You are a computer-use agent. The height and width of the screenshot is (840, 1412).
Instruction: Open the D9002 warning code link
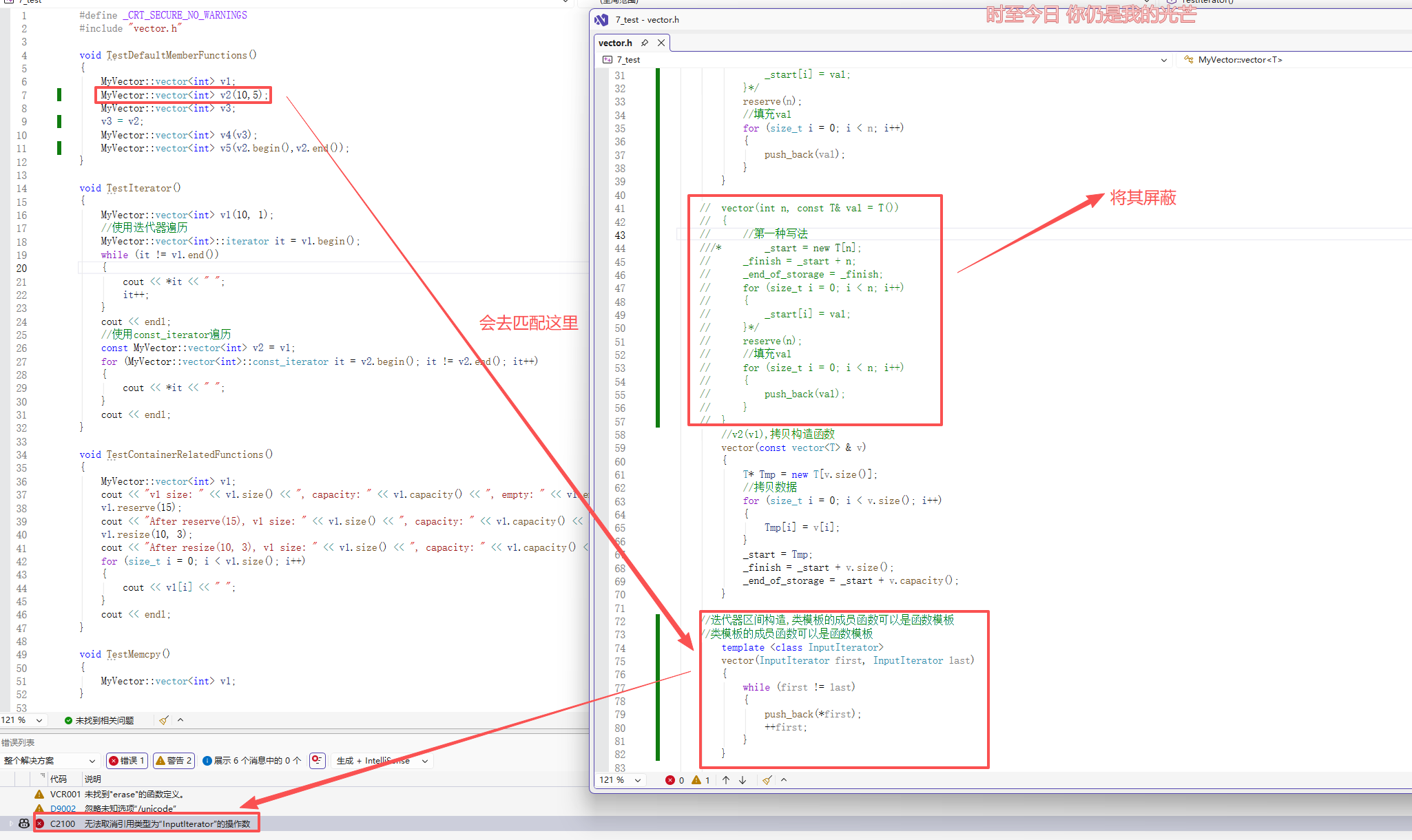(63, 808)
